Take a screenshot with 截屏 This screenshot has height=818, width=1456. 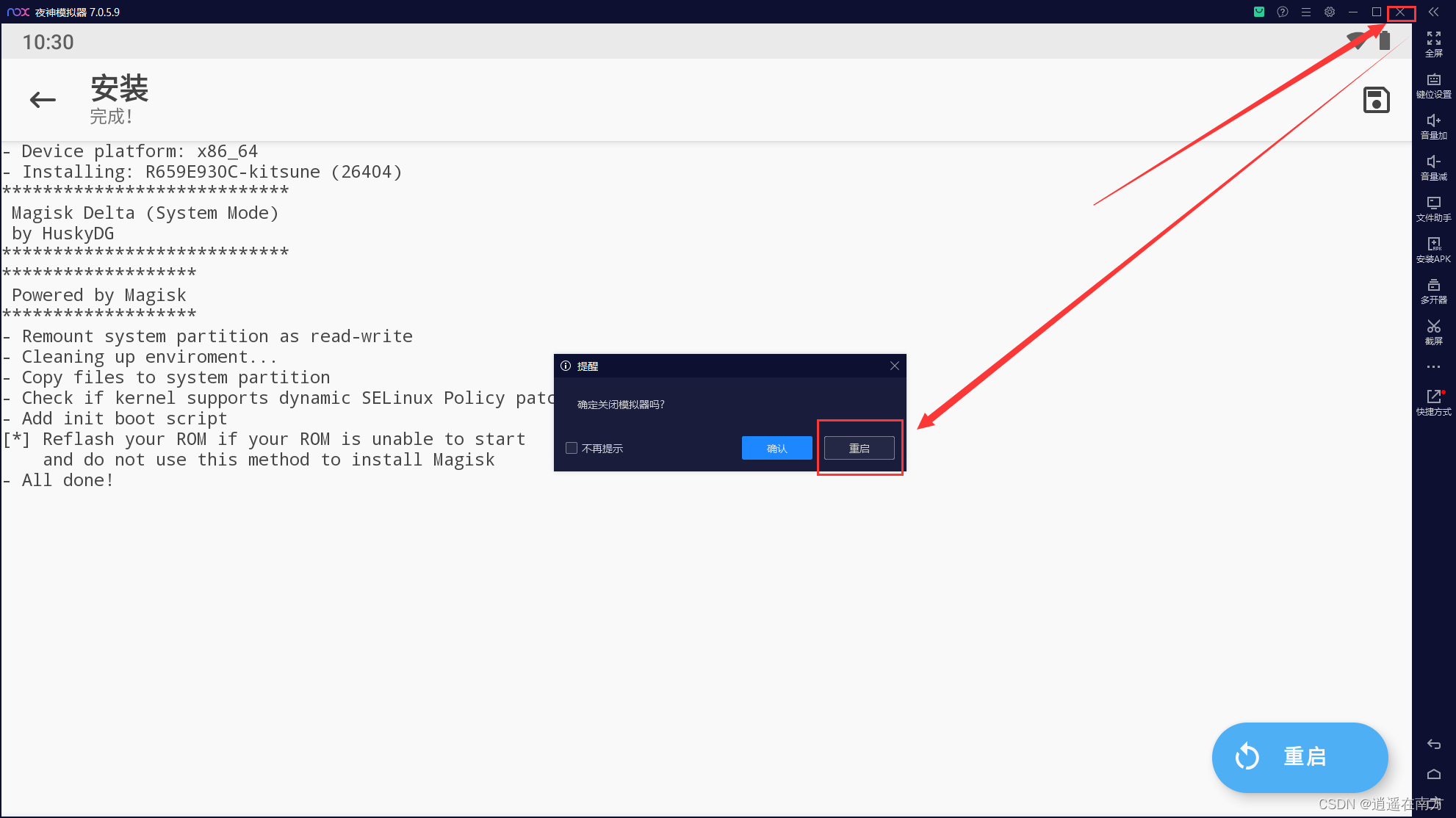click(x=1433, y=332)
